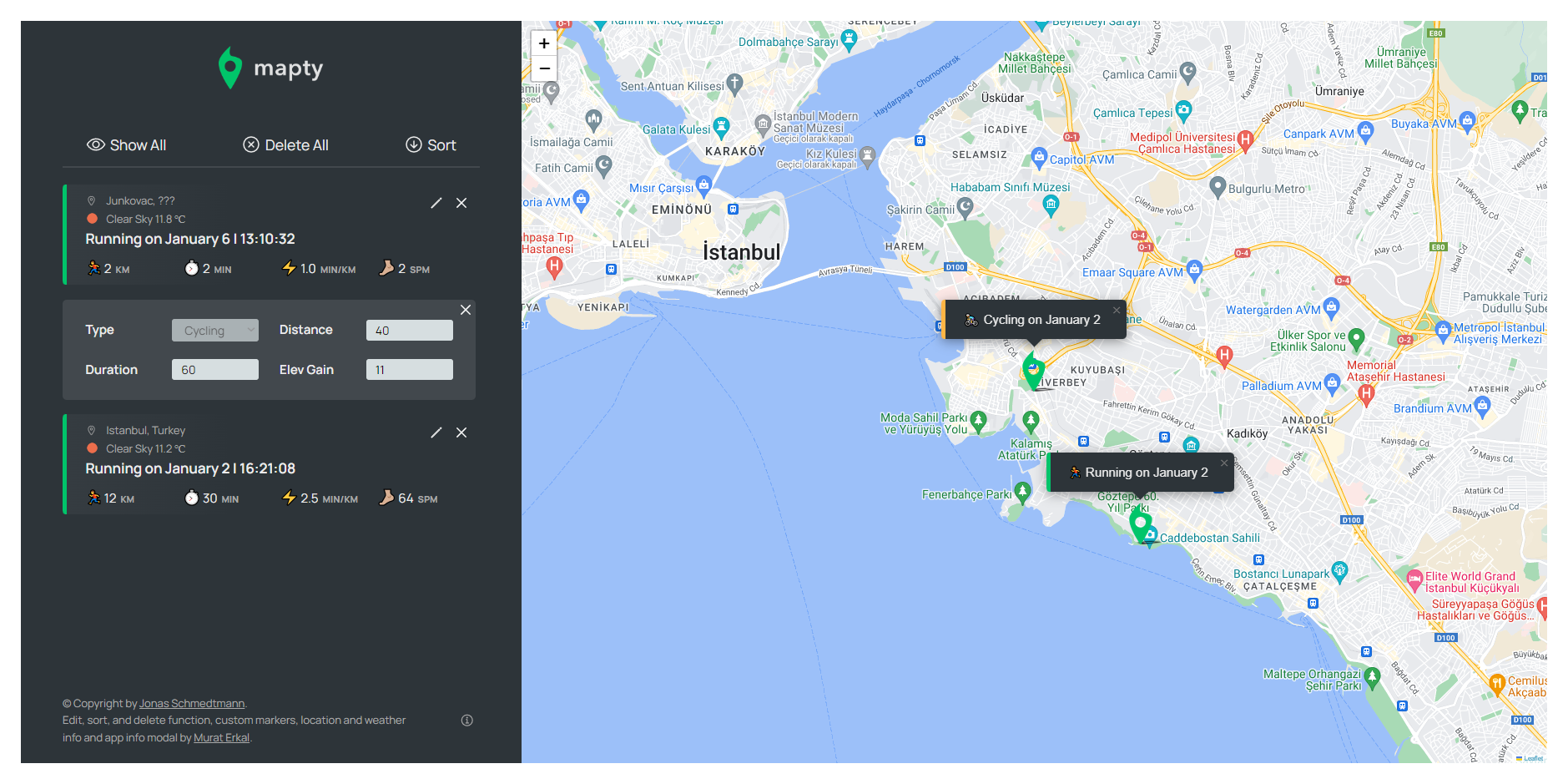Screen dimensions: 1568x784
Task: Delete the Running on January 2 workout
Action: 461,432
